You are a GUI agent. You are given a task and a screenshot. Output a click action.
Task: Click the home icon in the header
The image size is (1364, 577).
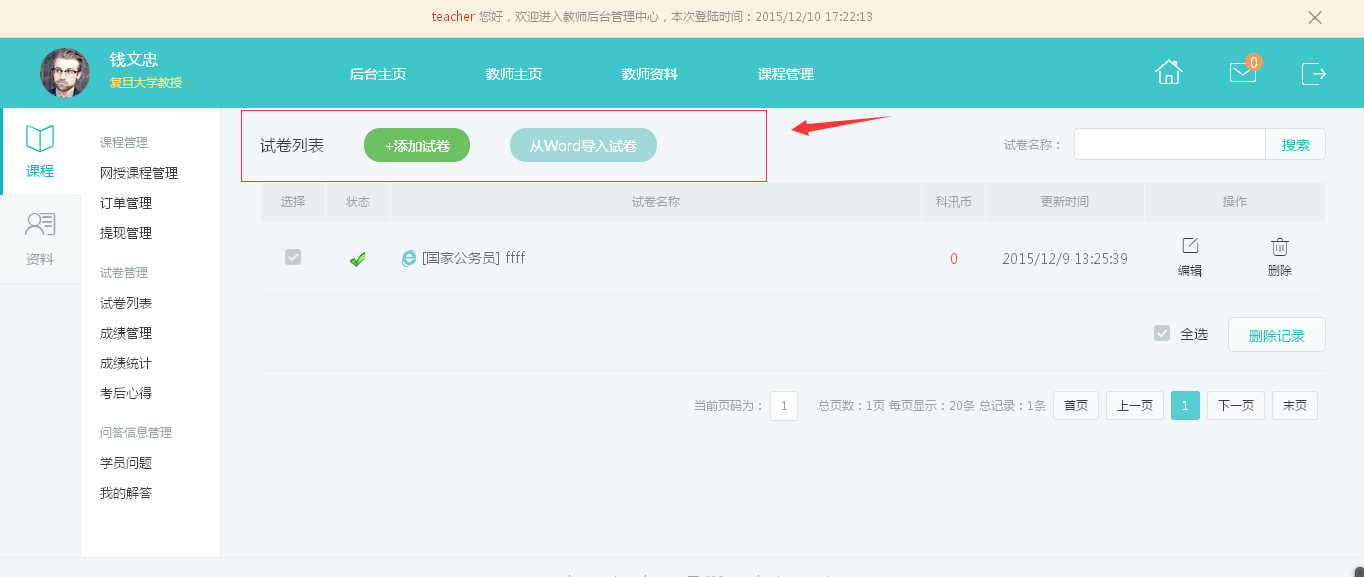tap(1167, 72)
